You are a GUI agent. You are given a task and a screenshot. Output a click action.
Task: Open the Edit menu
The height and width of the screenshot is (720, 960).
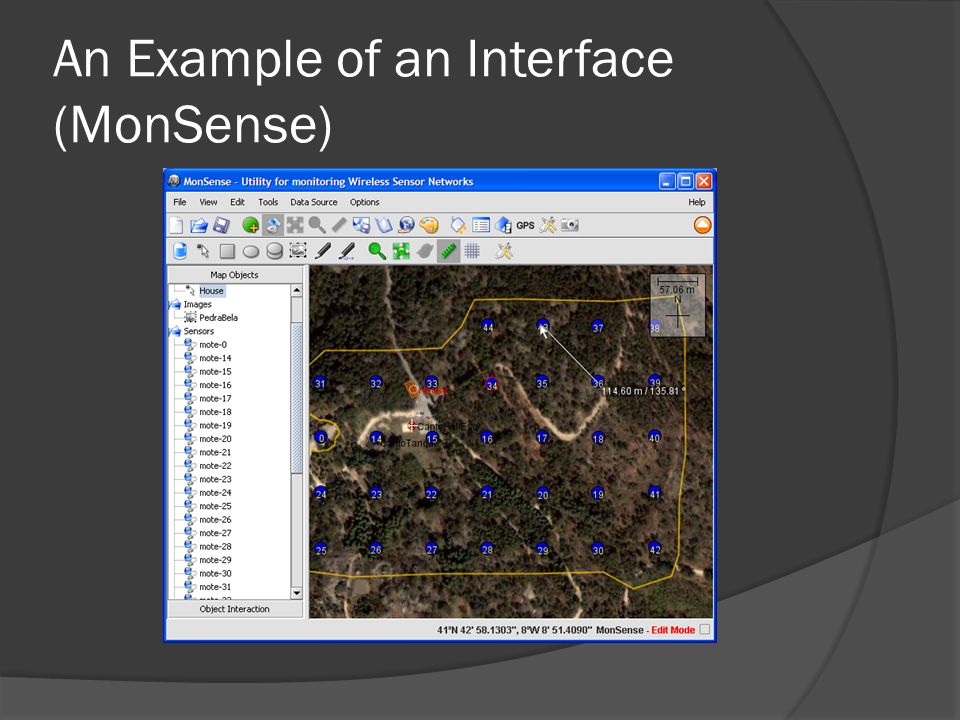(x=237, y=202)
